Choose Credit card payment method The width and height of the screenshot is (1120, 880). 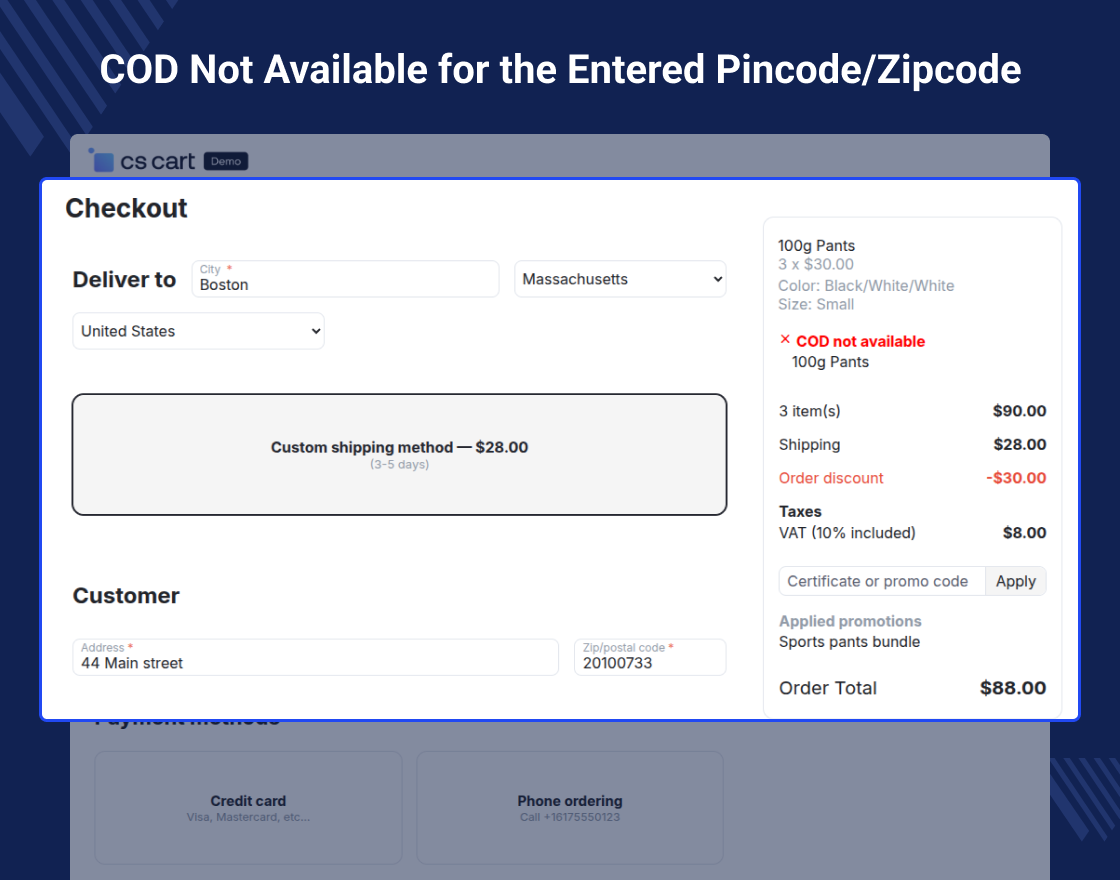point(248,807)
